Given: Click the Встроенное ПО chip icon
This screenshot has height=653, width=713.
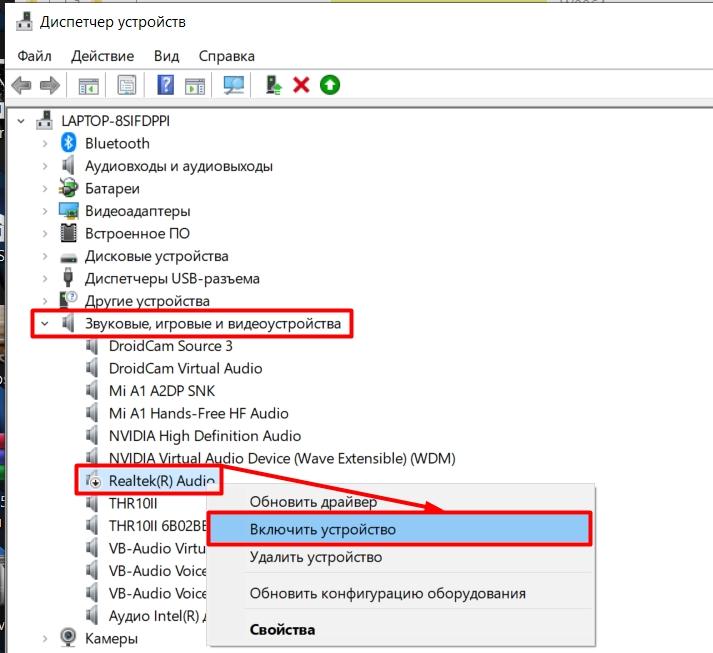Looking at the screenshot, I should pos(69,233).
